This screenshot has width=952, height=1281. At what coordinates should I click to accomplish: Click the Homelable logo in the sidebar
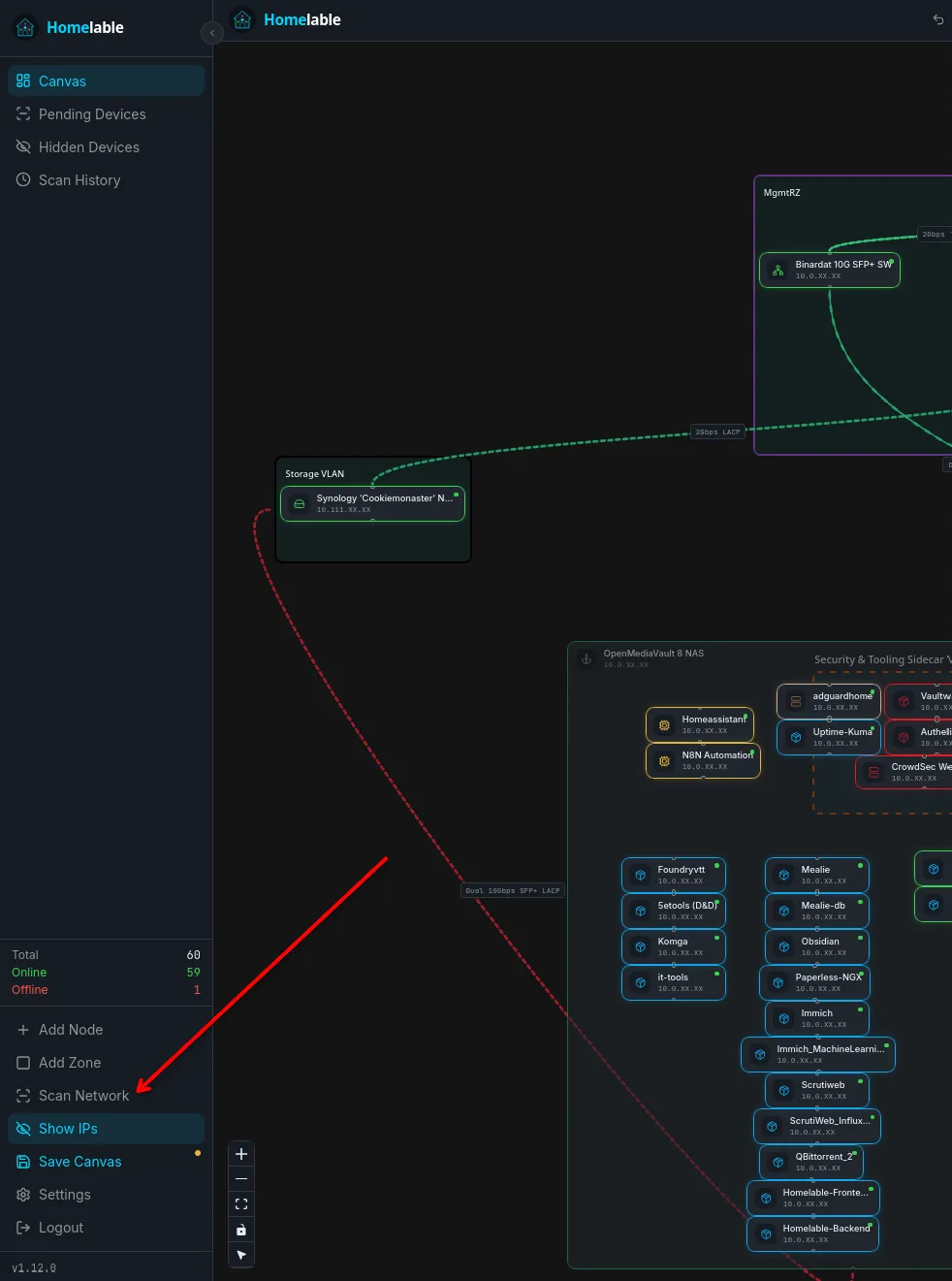click(x=70, y=27)
